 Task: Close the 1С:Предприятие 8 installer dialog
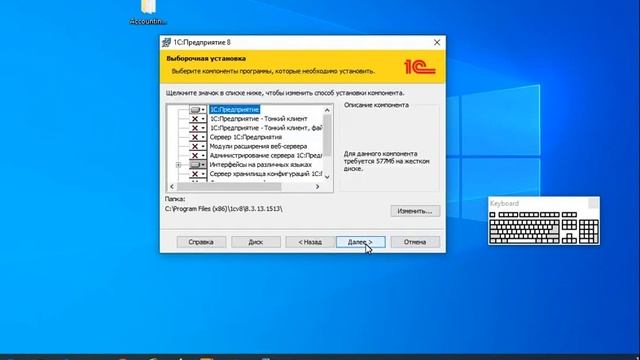[437, 42]
